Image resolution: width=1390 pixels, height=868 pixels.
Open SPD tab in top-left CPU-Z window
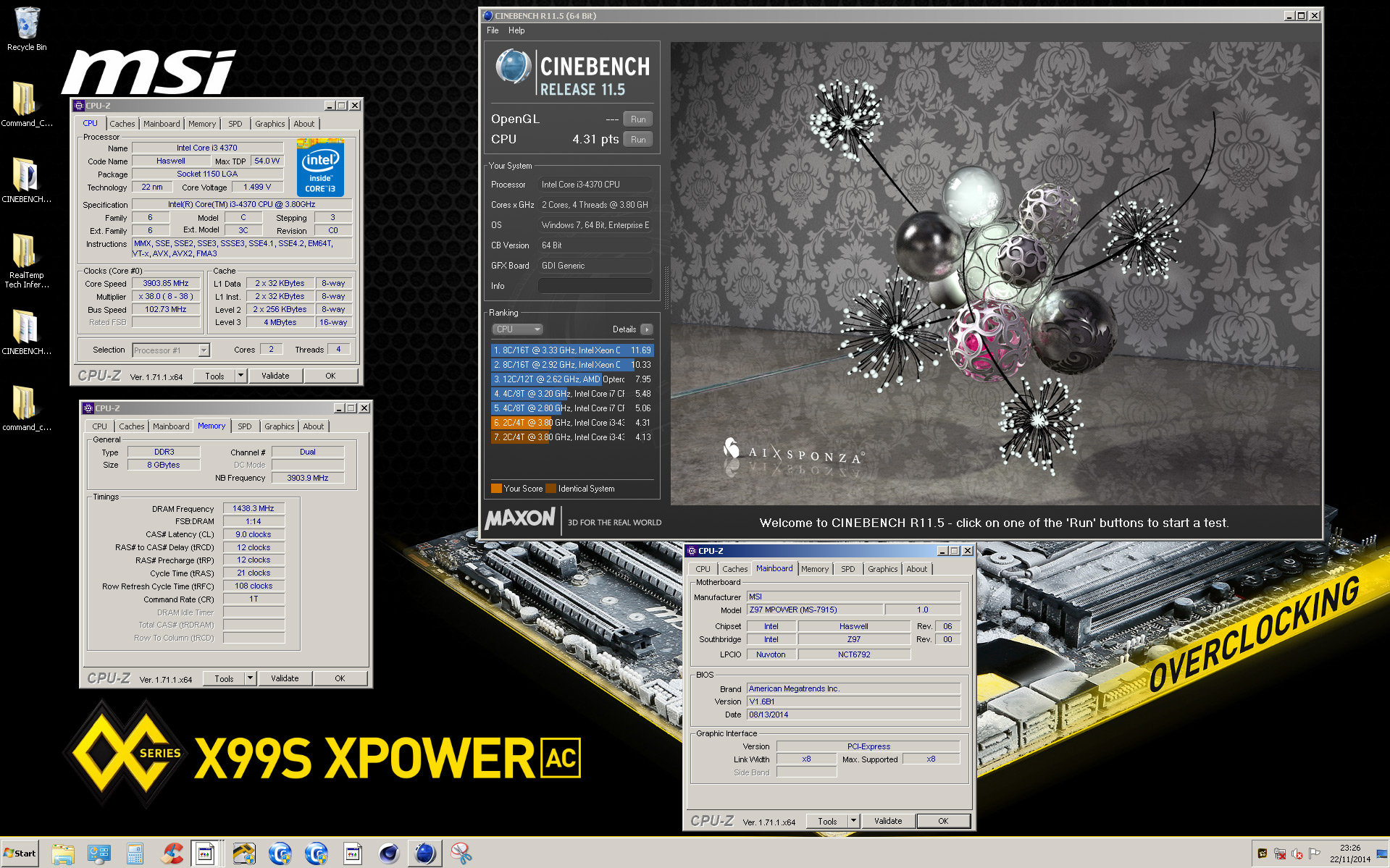click(x=235, y=124)
